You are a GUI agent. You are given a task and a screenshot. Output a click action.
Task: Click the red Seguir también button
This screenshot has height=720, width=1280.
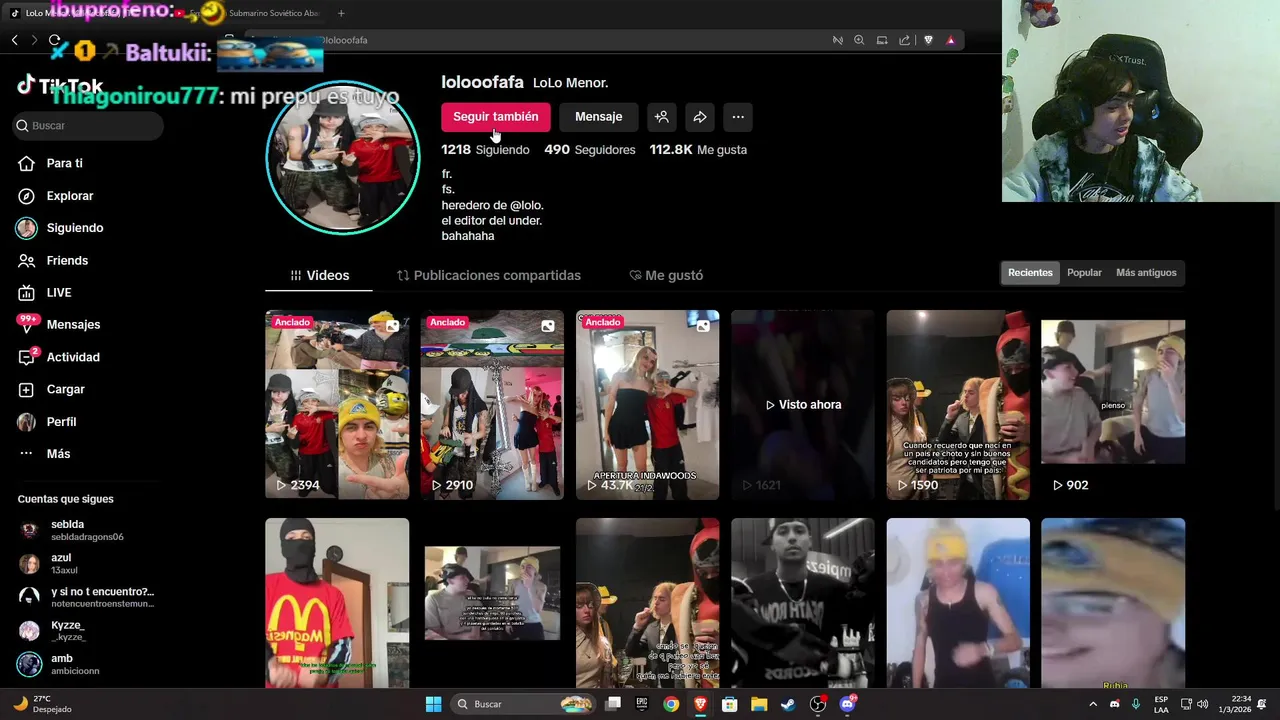click(496, 117)
